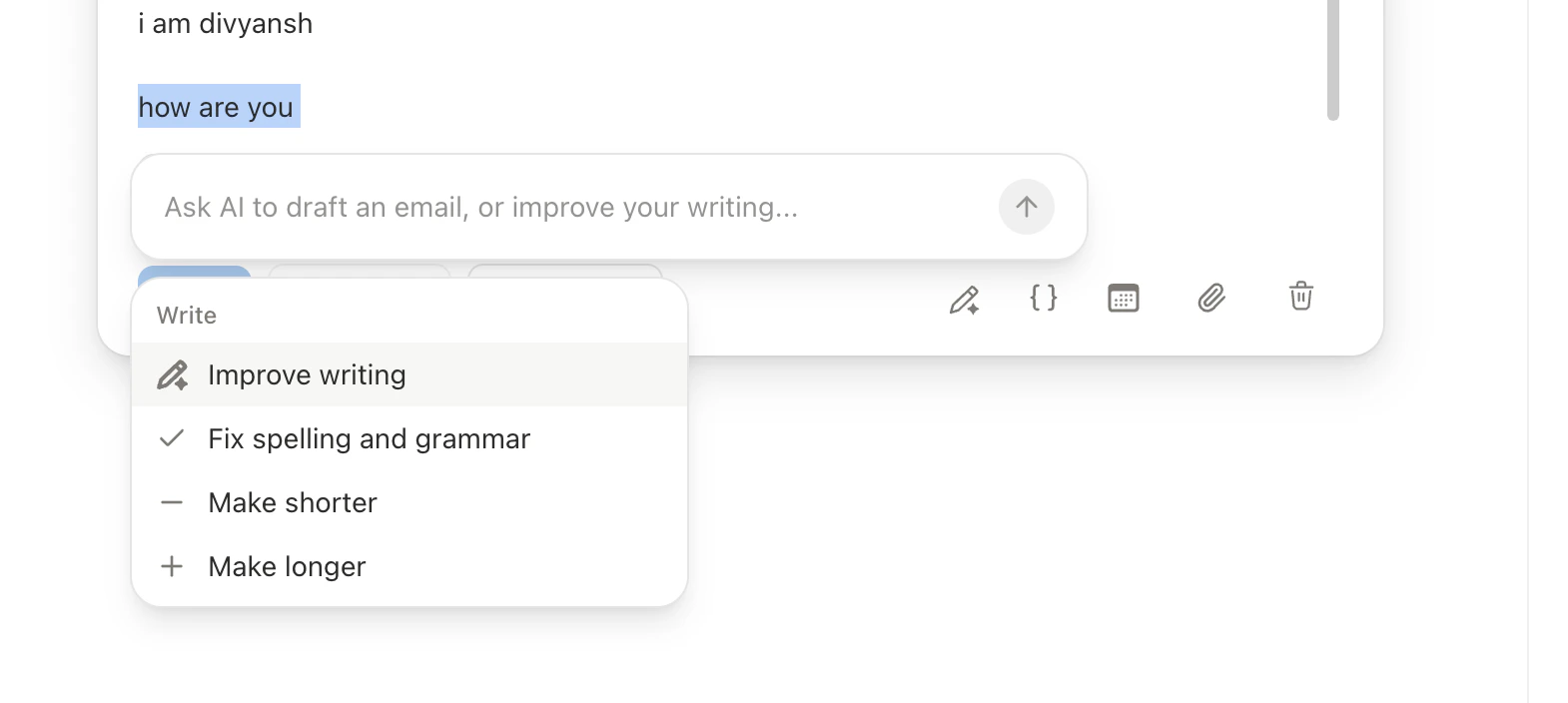The height and width of the screenshot is (703, 1568).
Task: Click the checkmark icon beside Fix spelling
Action: 172,437
